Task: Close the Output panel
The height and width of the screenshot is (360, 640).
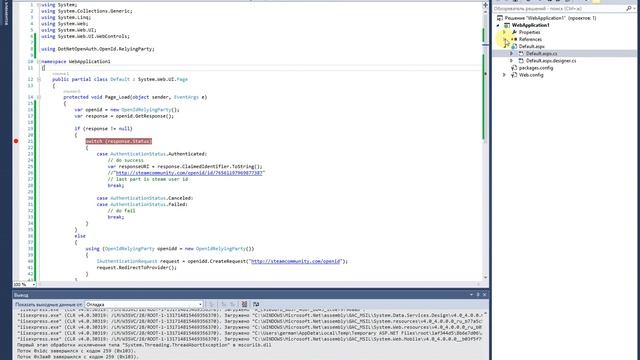Action: click(x=484, y=295)
